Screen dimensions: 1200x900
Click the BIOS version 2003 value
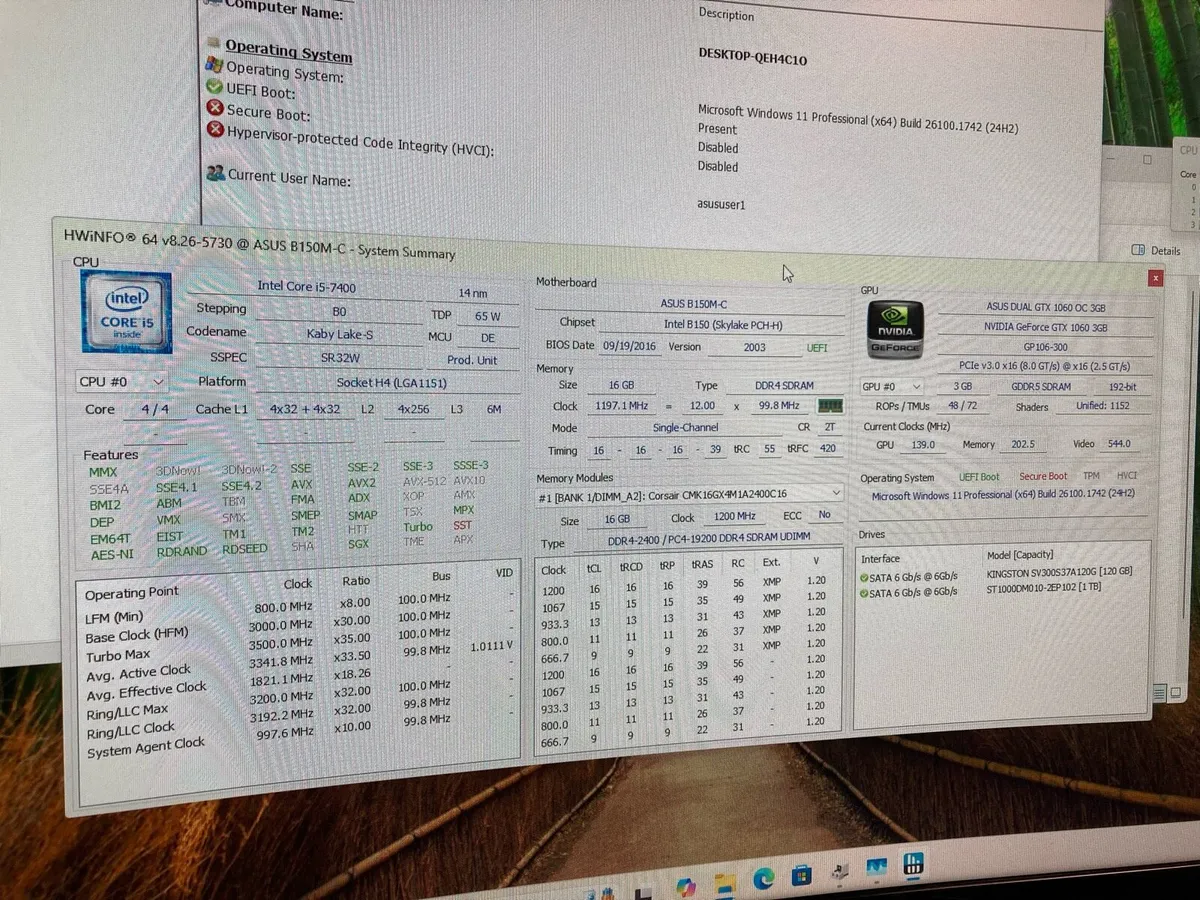(x=754, y=347)
